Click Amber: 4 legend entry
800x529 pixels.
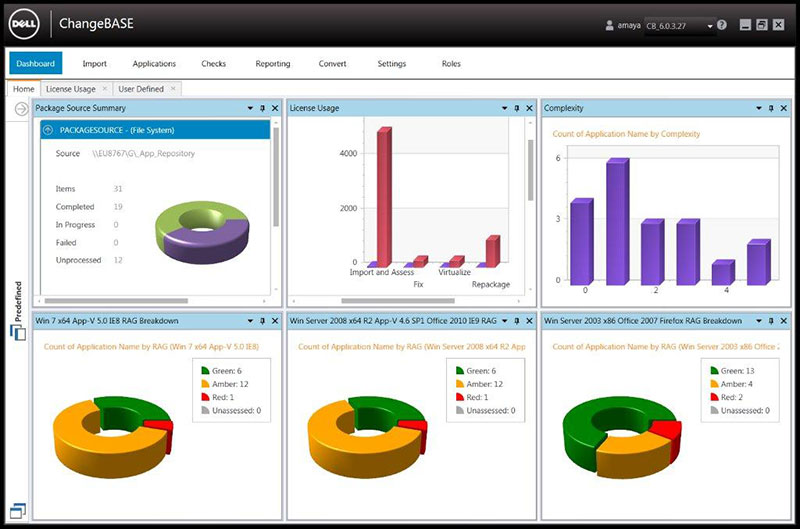731,384
